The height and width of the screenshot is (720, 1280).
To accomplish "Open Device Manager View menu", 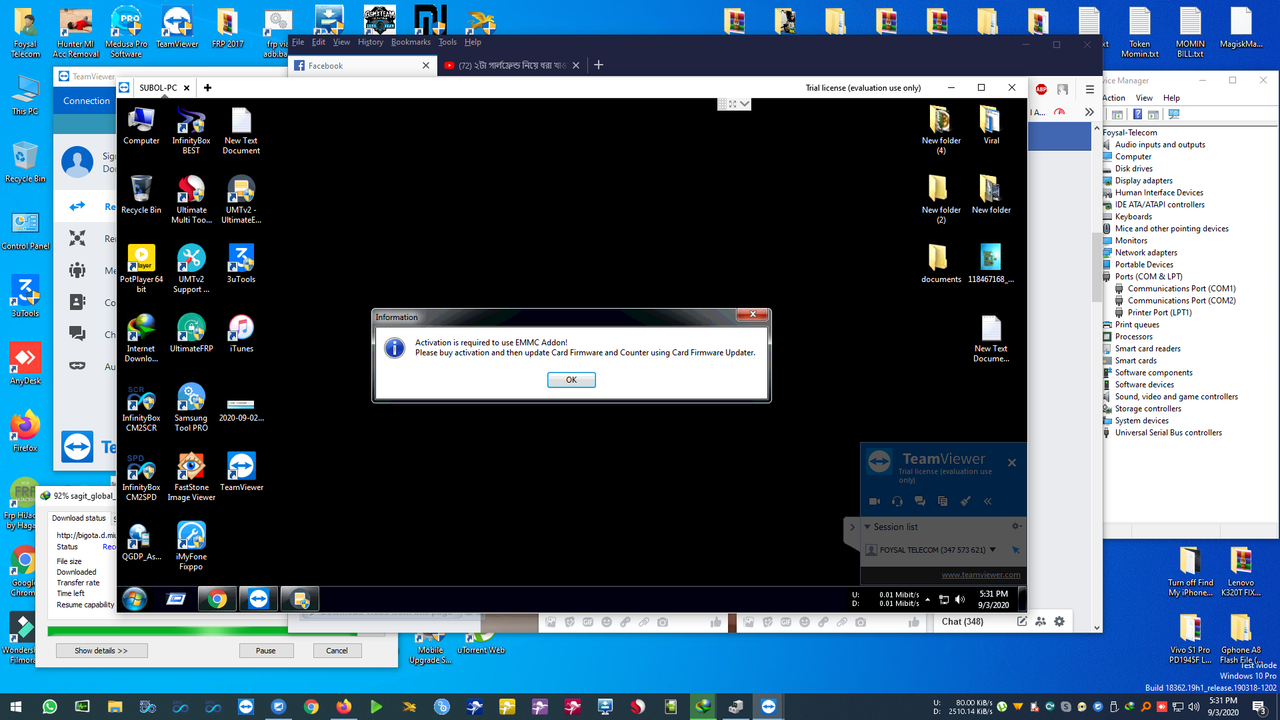I will pos(1144,98).
